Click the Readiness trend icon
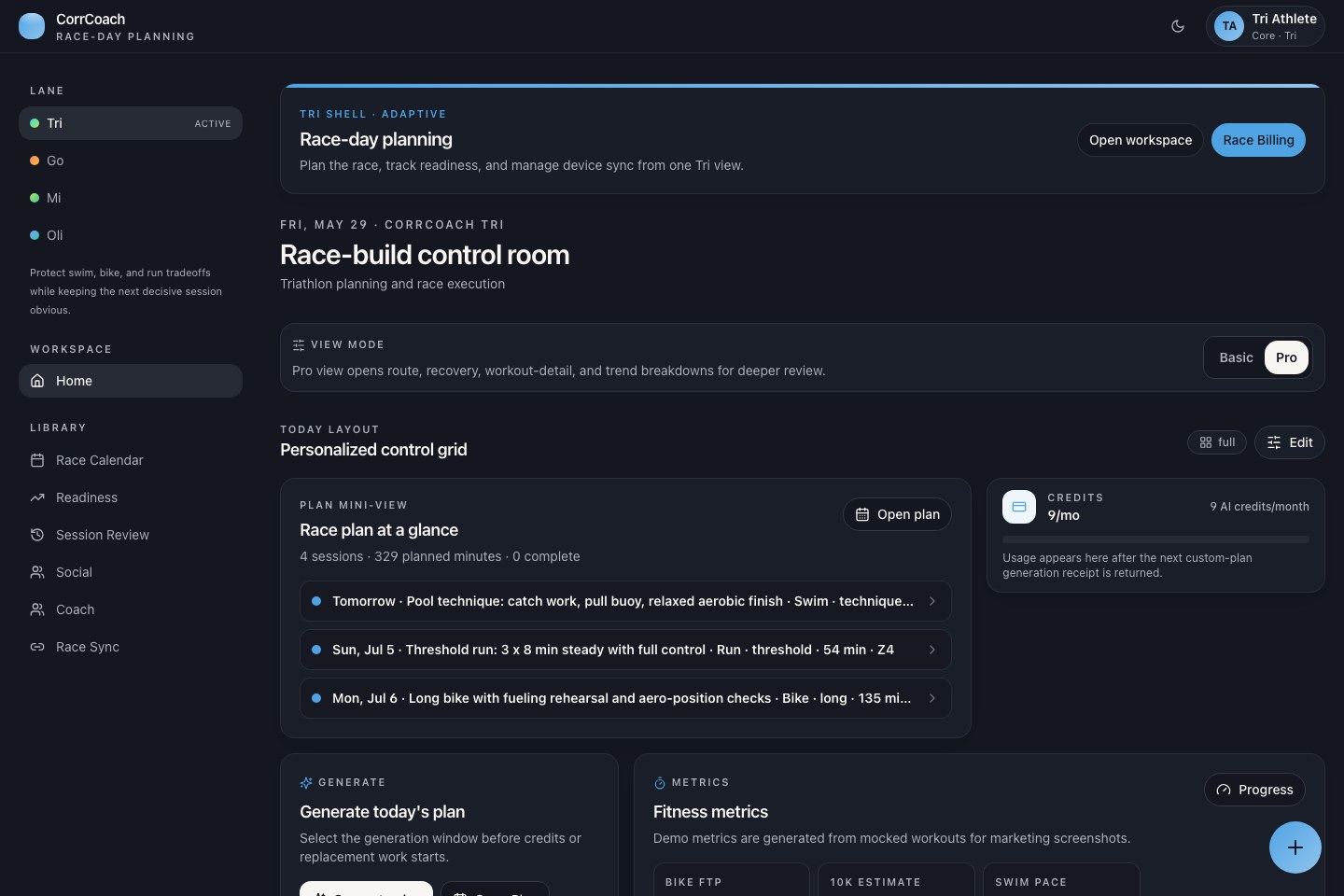The image size is (1344, 896). [x=37, y=497]
